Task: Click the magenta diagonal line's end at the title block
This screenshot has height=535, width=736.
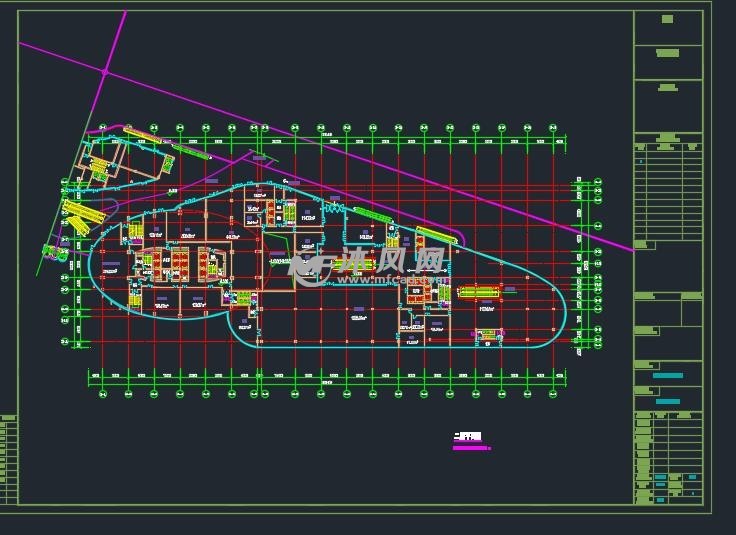Action: (x=632, y=250)
